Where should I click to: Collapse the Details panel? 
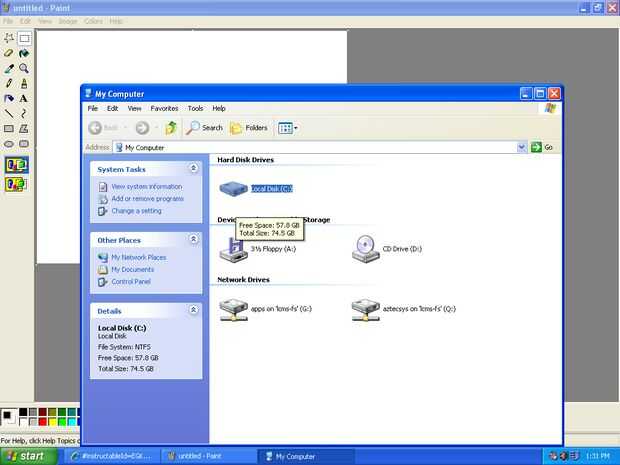[193, 310]
